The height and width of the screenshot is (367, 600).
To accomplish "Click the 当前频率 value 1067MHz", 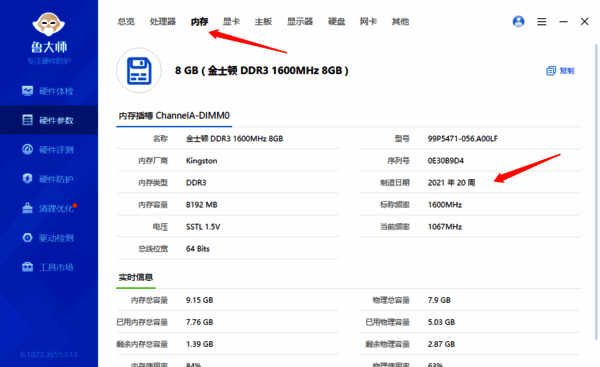I will [x=445, y=227].
